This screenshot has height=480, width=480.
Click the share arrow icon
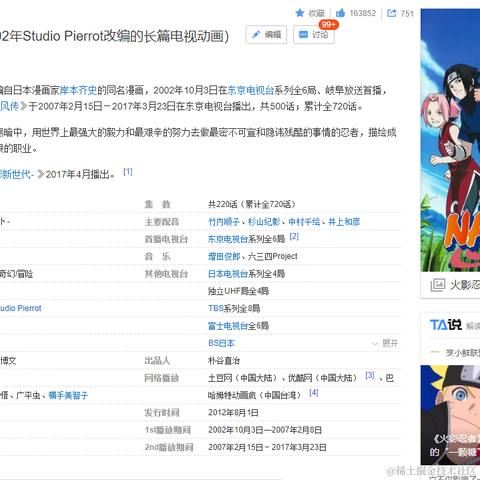(x=391, y=13)
